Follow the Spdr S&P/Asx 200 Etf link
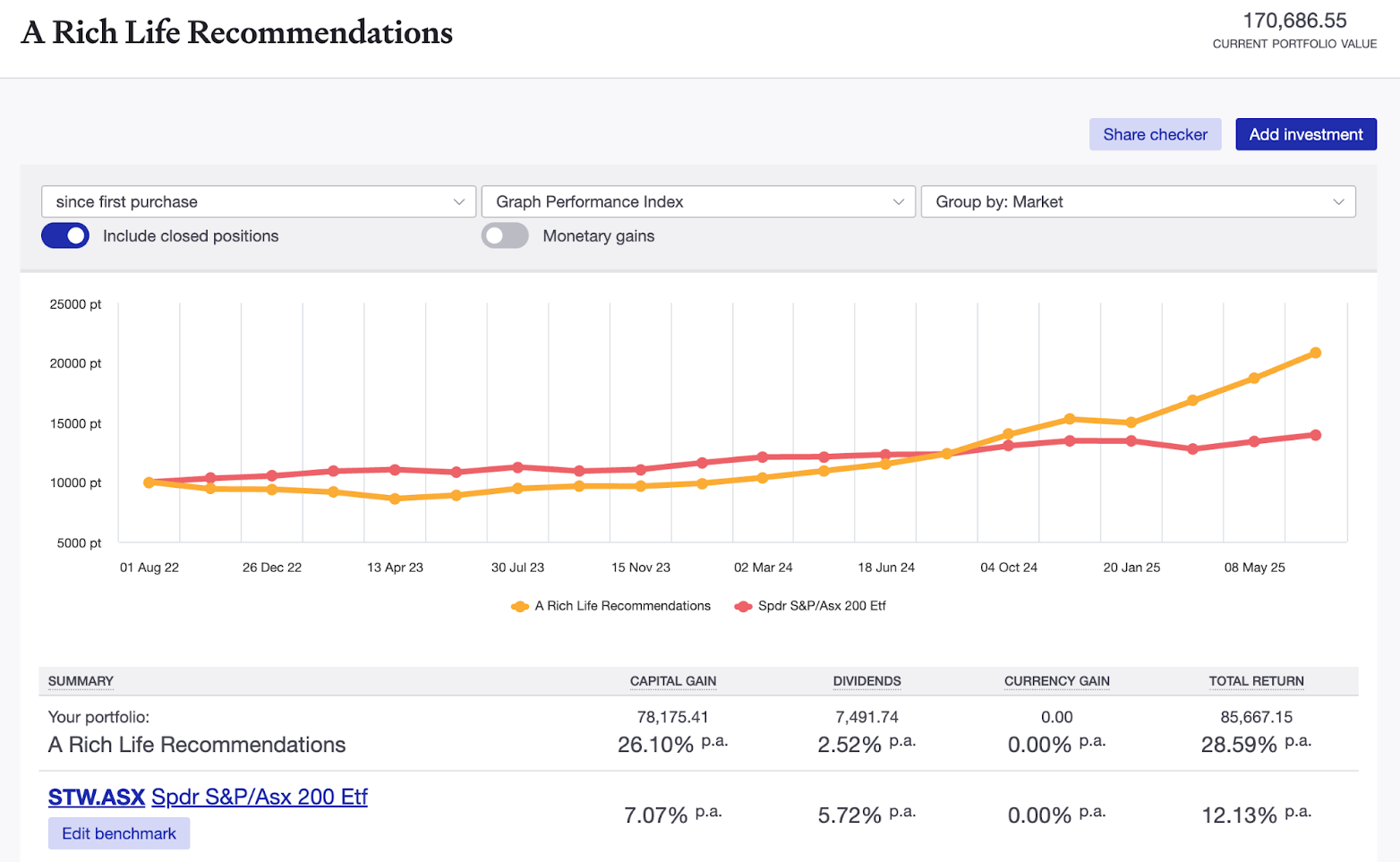Viewport: 1400px width, 862px height. [260, 797]
